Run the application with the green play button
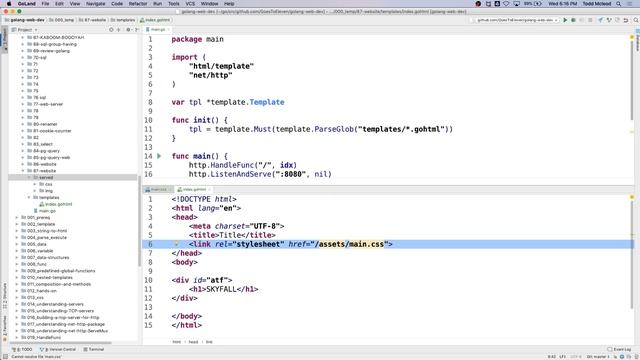 point(565,20)
